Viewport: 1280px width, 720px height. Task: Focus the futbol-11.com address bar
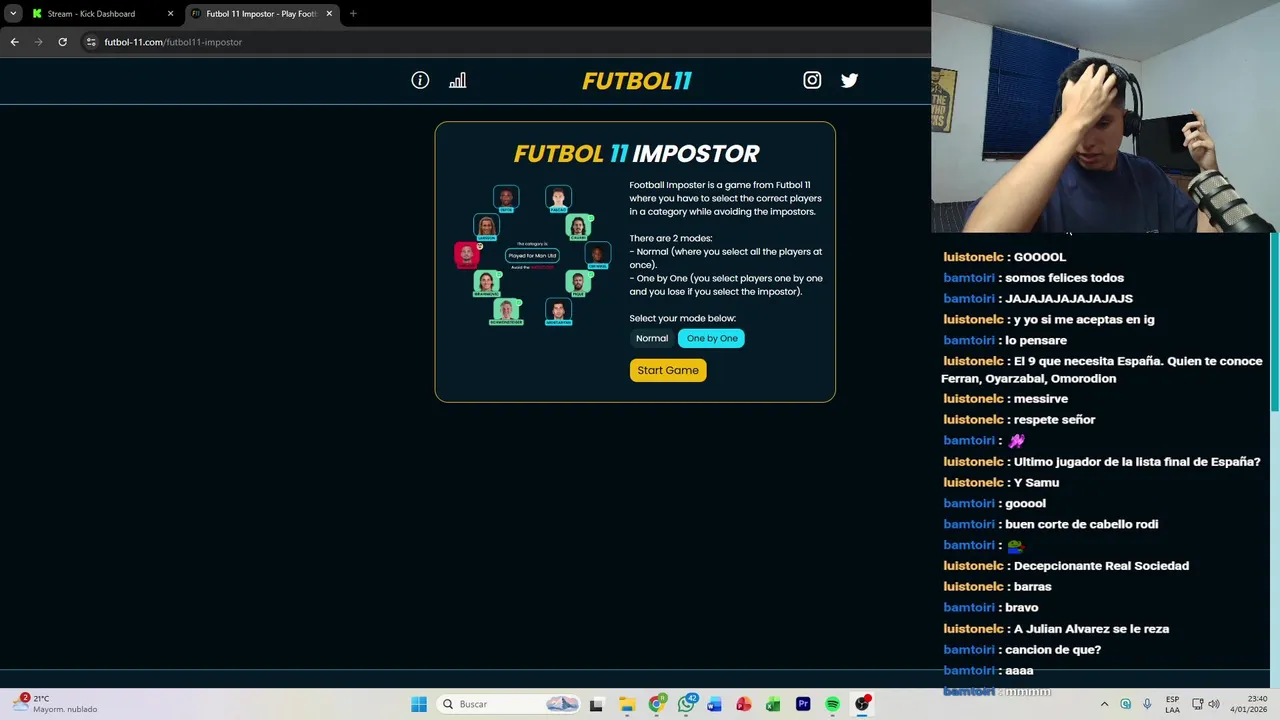(x=500, y=42)
